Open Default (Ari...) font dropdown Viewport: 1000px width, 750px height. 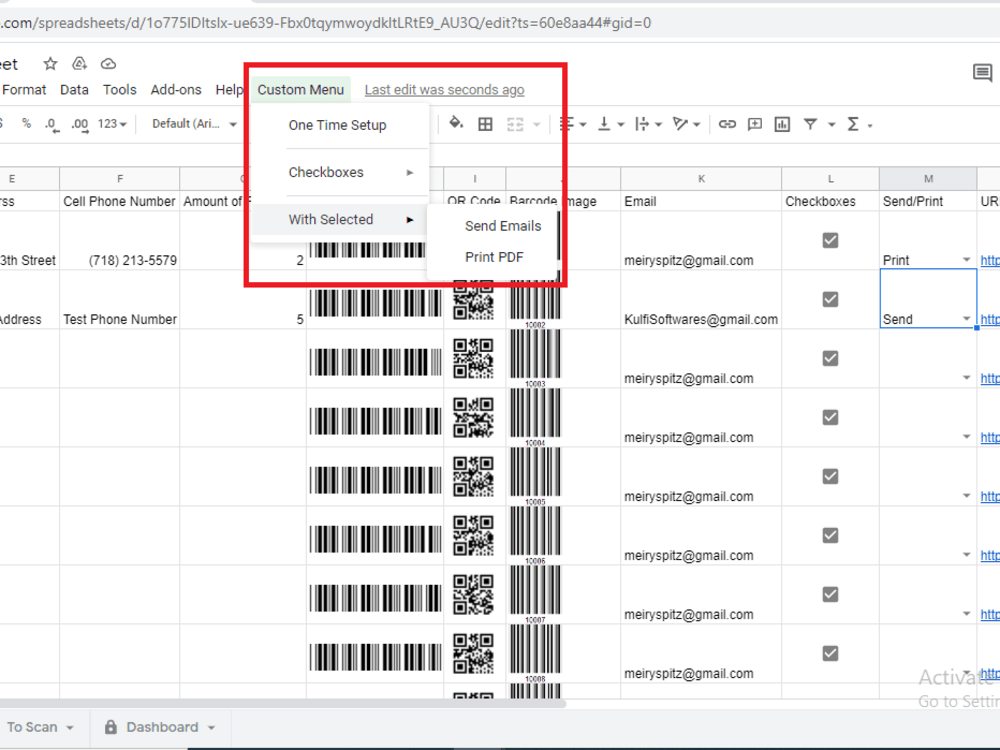pos(194,124)
